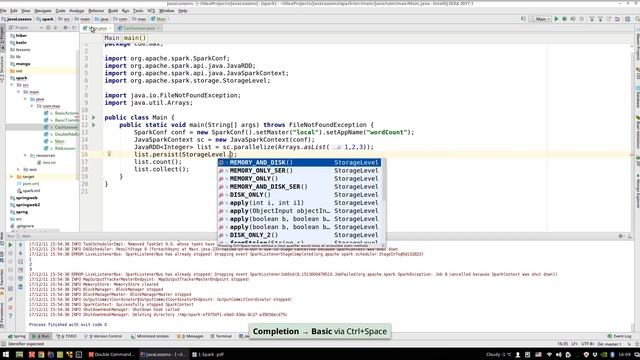Image resolution: width=640 pixels, height=360 pixels.
Task: Open the Spring tool window tab
Action: 17,336
